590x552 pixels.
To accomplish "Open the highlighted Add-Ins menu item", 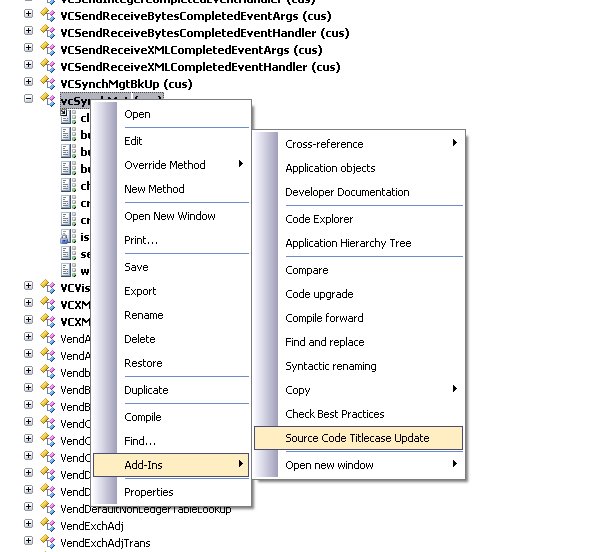I will (x=171, y=465).
